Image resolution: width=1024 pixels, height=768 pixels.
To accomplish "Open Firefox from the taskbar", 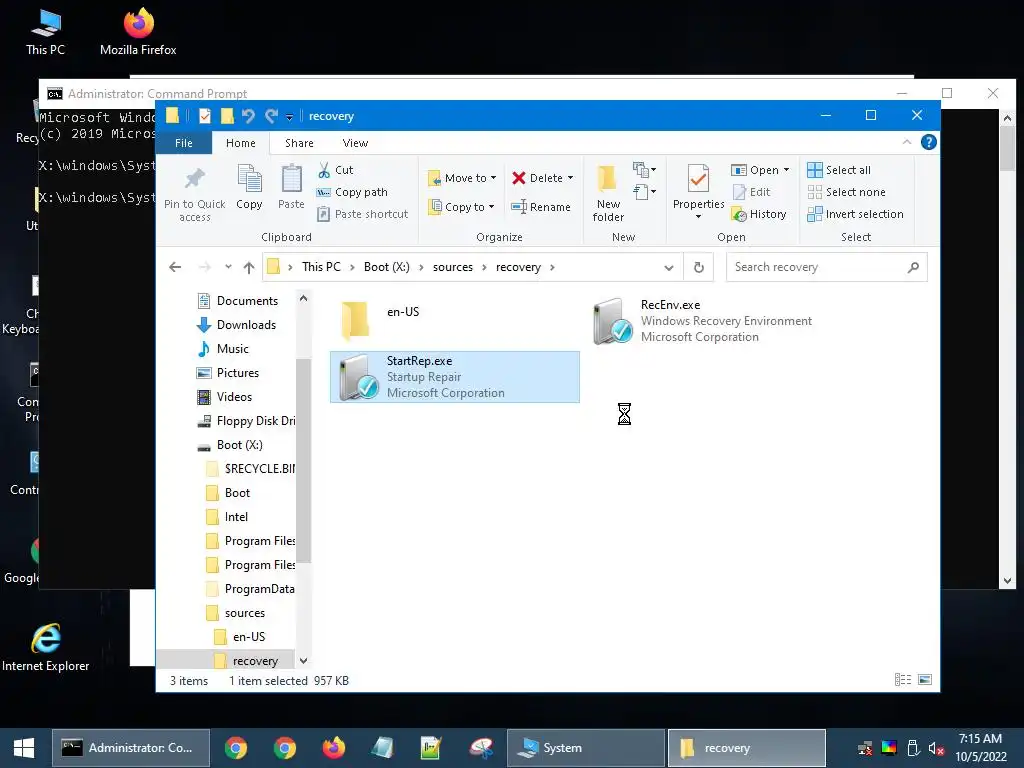I will [x=334, y=748].
